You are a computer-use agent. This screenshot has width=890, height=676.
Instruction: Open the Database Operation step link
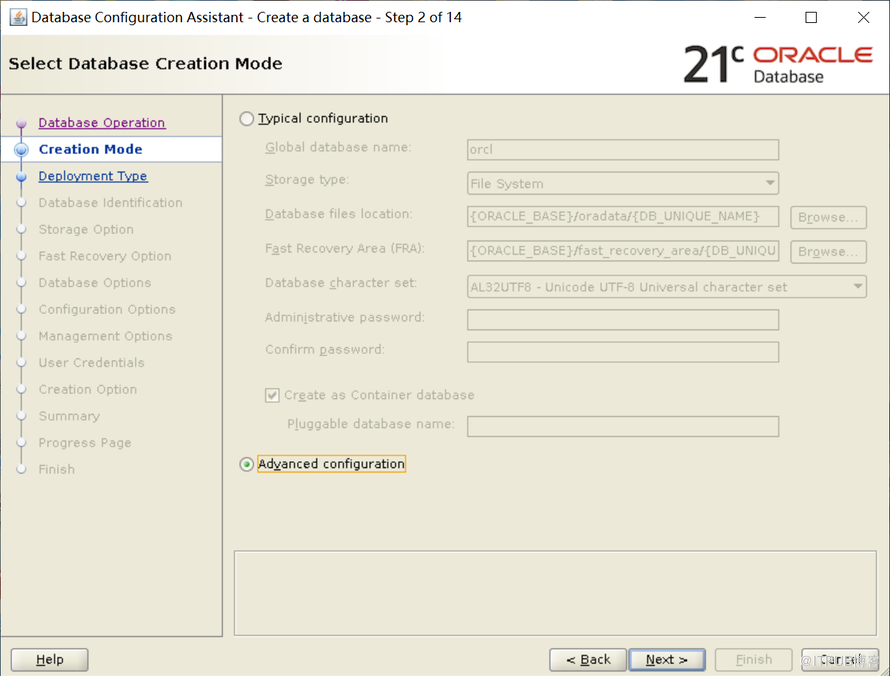102,123
